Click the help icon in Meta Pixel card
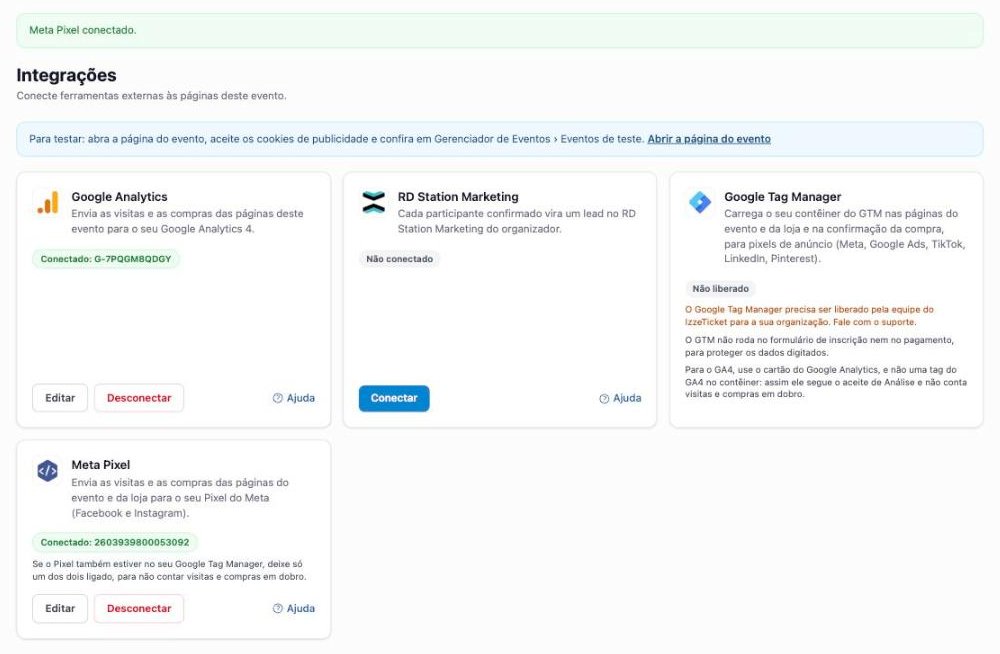The width and height of the screenshot is (1000, 654). point(277,609)
